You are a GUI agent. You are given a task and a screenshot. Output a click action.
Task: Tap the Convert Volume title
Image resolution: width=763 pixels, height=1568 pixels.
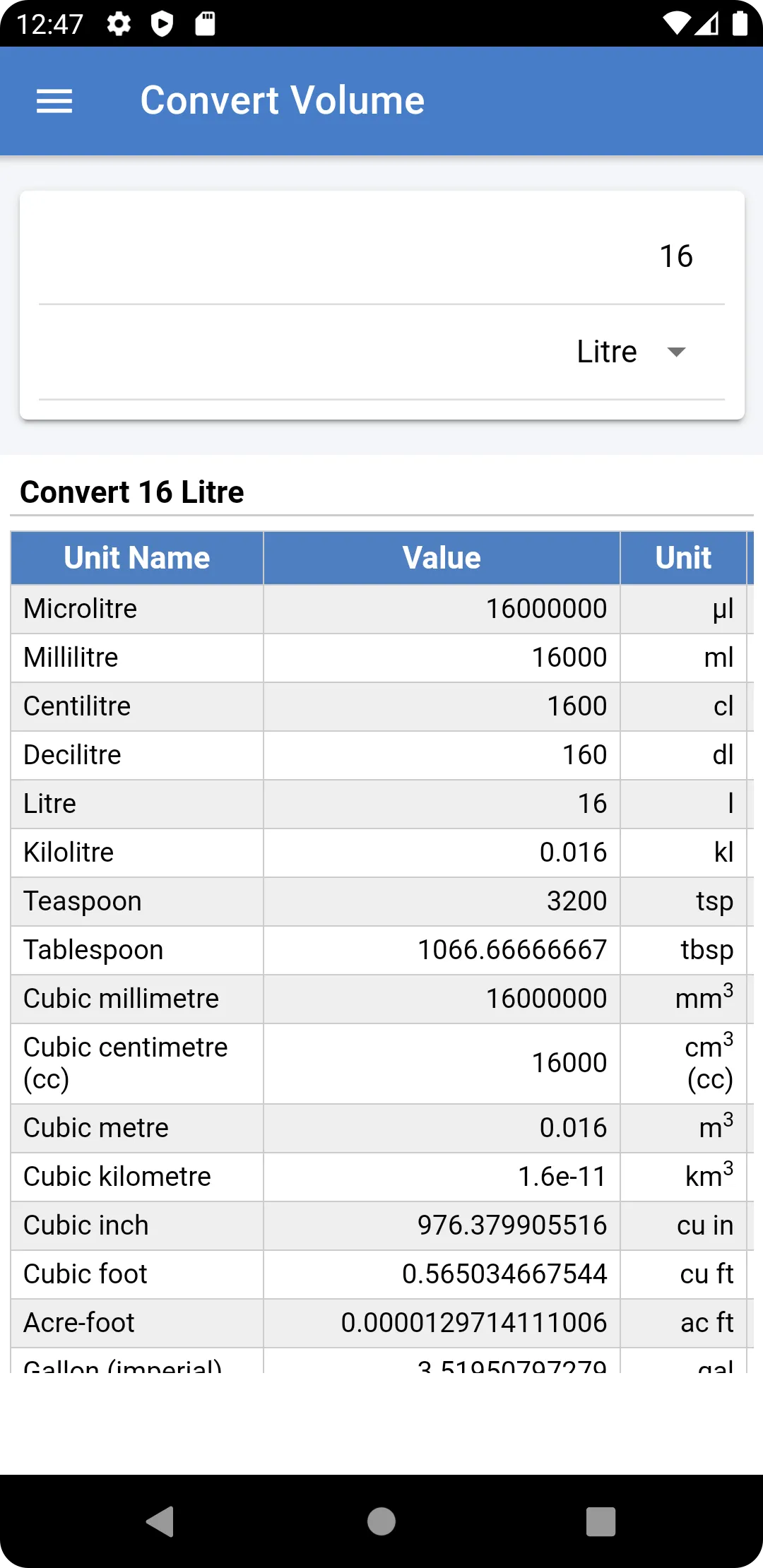pyautogui.click(x=283, y=100)
